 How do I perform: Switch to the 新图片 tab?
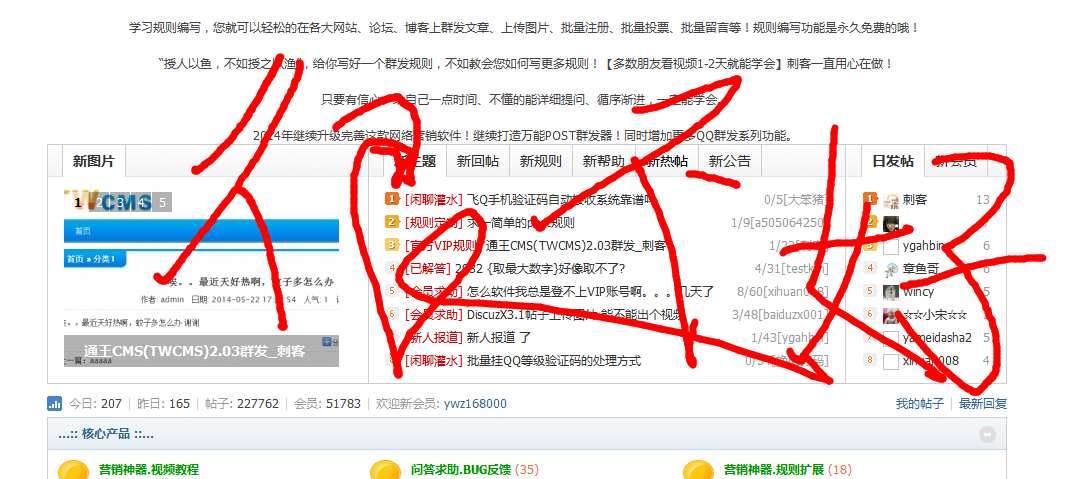(94, 161)
